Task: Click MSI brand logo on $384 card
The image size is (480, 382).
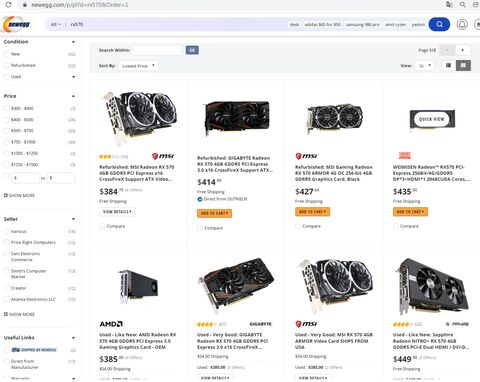Action: tap(163, 156)
